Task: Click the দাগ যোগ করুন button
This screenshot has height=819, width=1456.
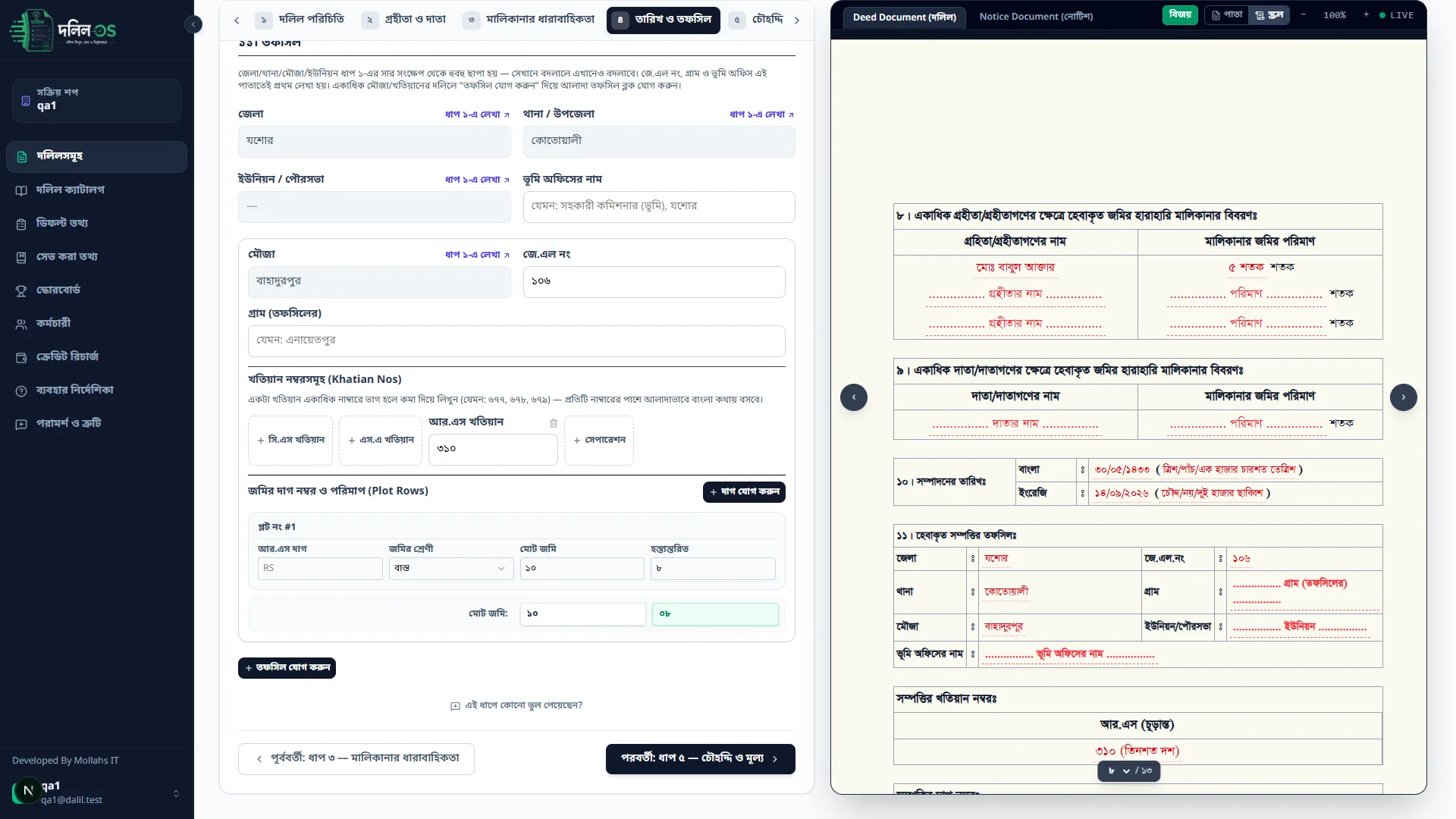Action: pyautogui.click(x=744, y=492)
